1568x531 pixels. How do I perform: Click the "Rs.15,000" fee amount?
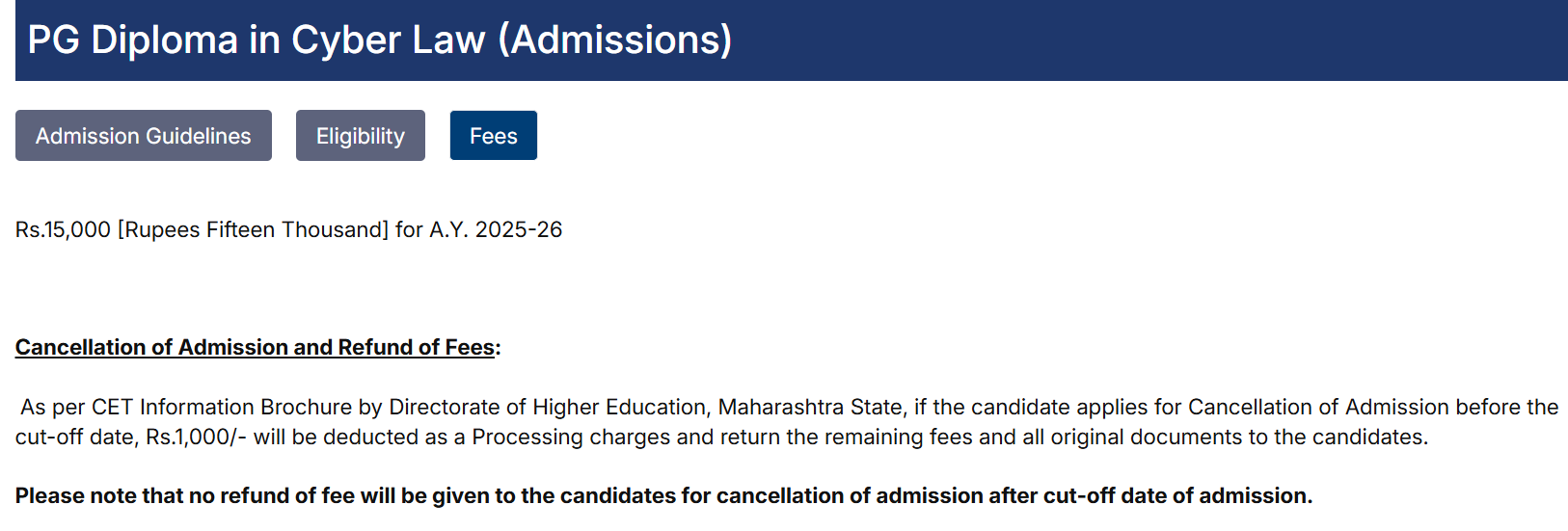tap(63, 229)
